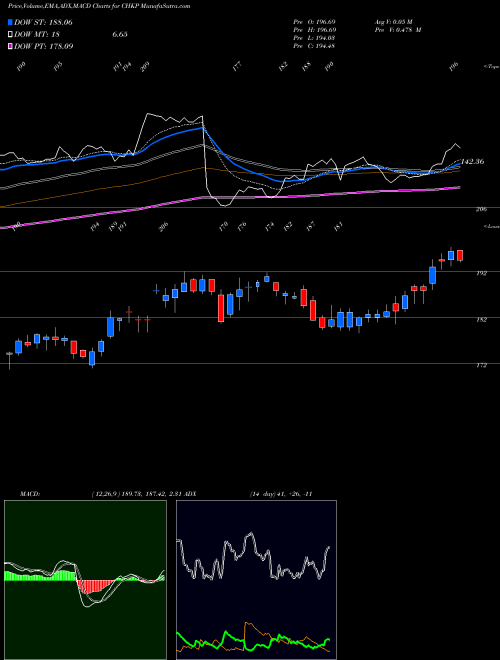Click the '182' price axis label

click(x=481, y=319)
